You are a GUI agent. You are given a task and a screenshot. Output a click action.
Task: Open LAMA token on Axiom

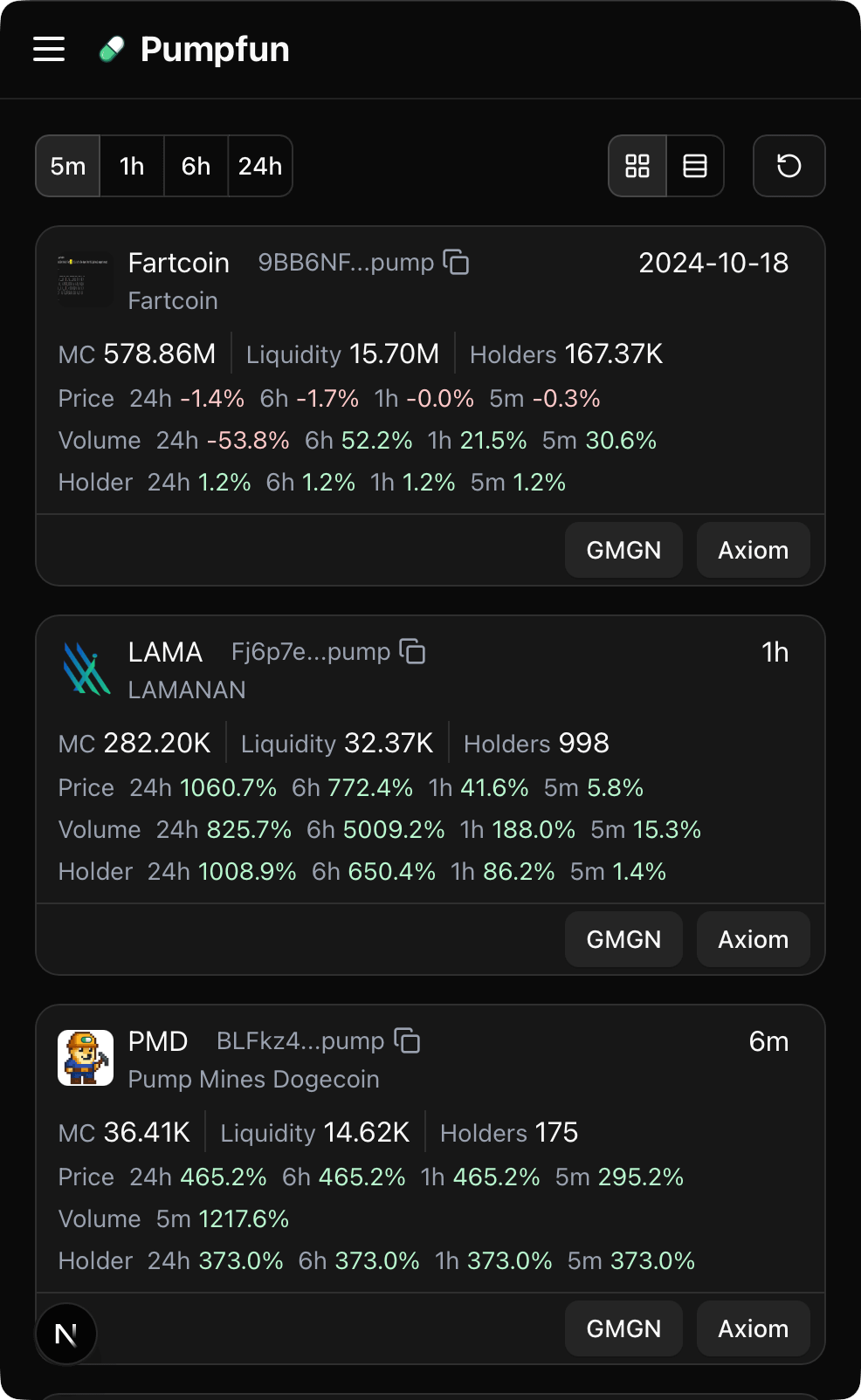click(754, 939)
